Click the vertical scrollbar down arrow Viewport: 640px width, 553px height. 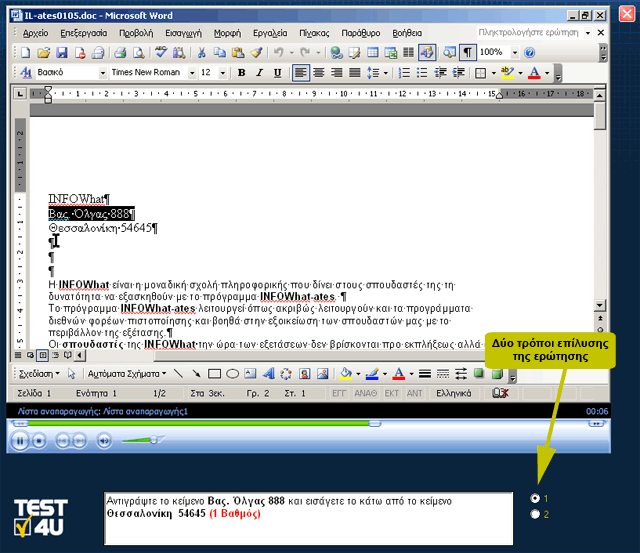click(599, 305)
